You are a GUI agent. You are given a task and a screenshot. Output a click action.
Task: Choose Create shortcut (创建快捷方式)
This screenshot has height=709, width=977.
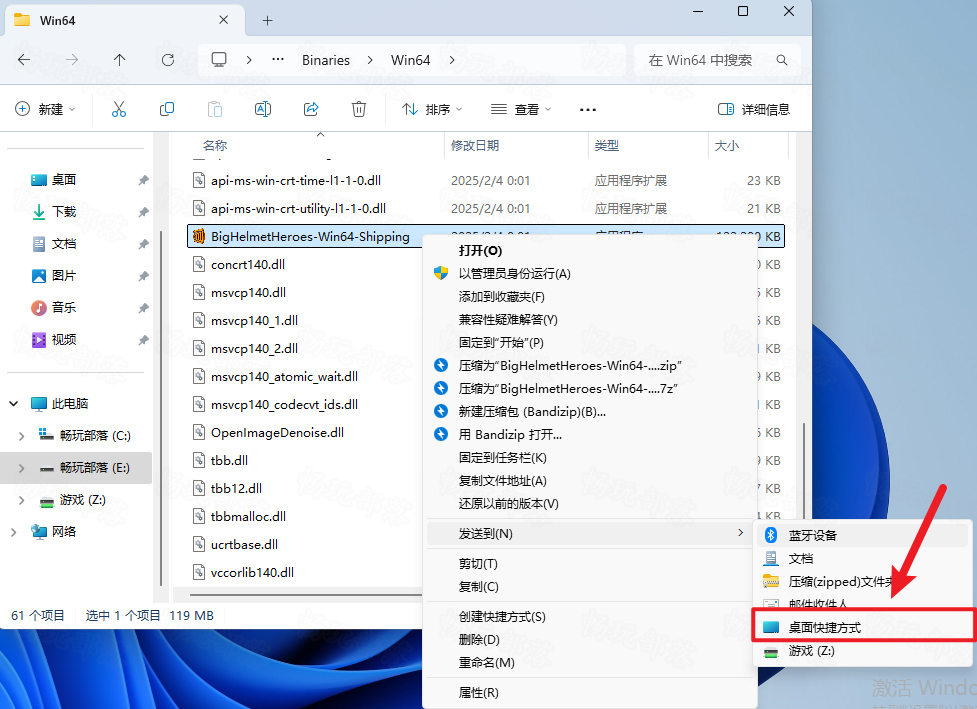click(x=590, y=617)
